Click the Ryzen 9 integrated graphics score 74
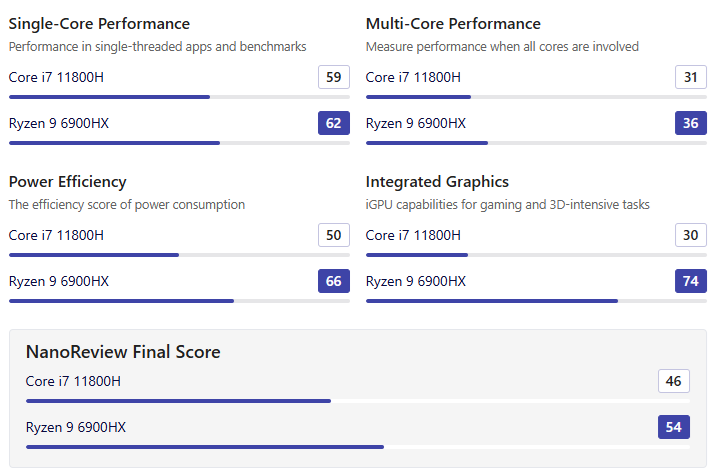 click(x=691, y=281)
